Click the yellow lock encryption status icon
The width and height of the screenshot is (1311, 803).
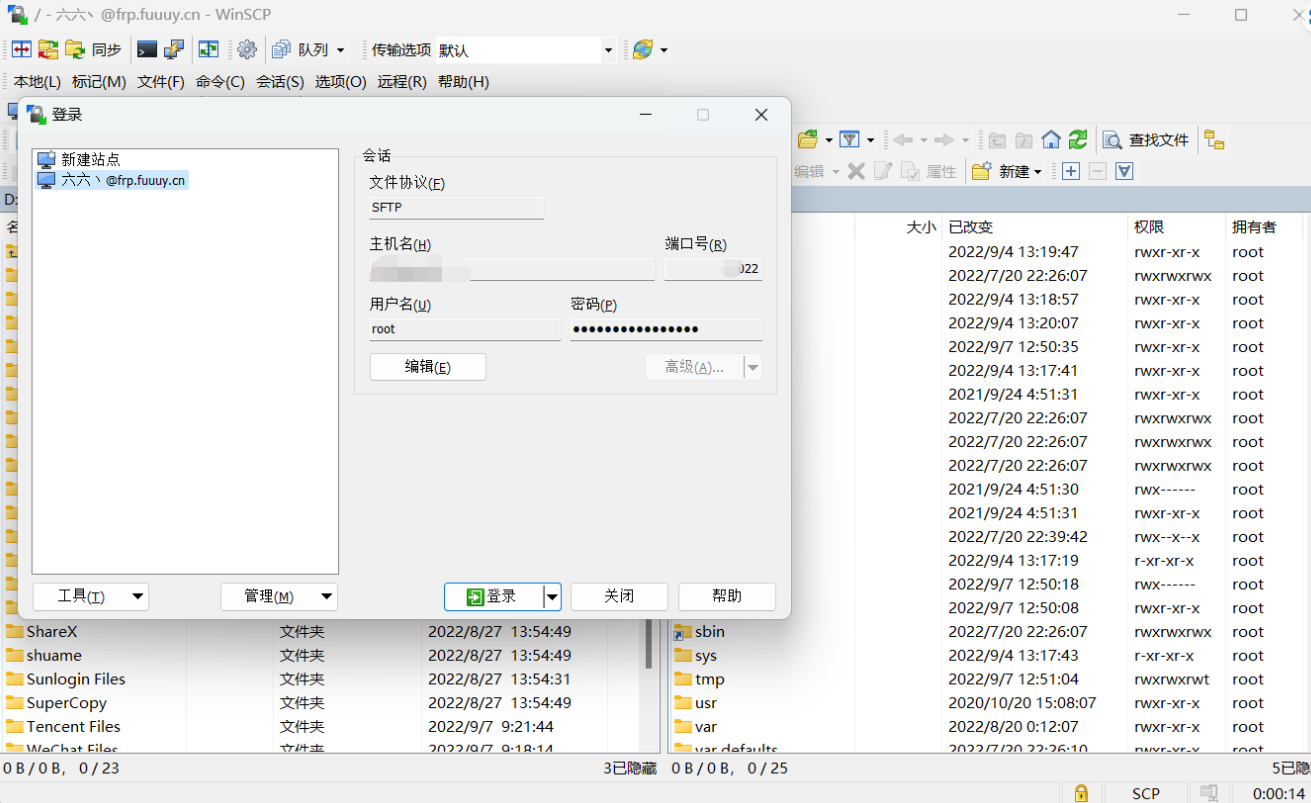(1081, 793)
